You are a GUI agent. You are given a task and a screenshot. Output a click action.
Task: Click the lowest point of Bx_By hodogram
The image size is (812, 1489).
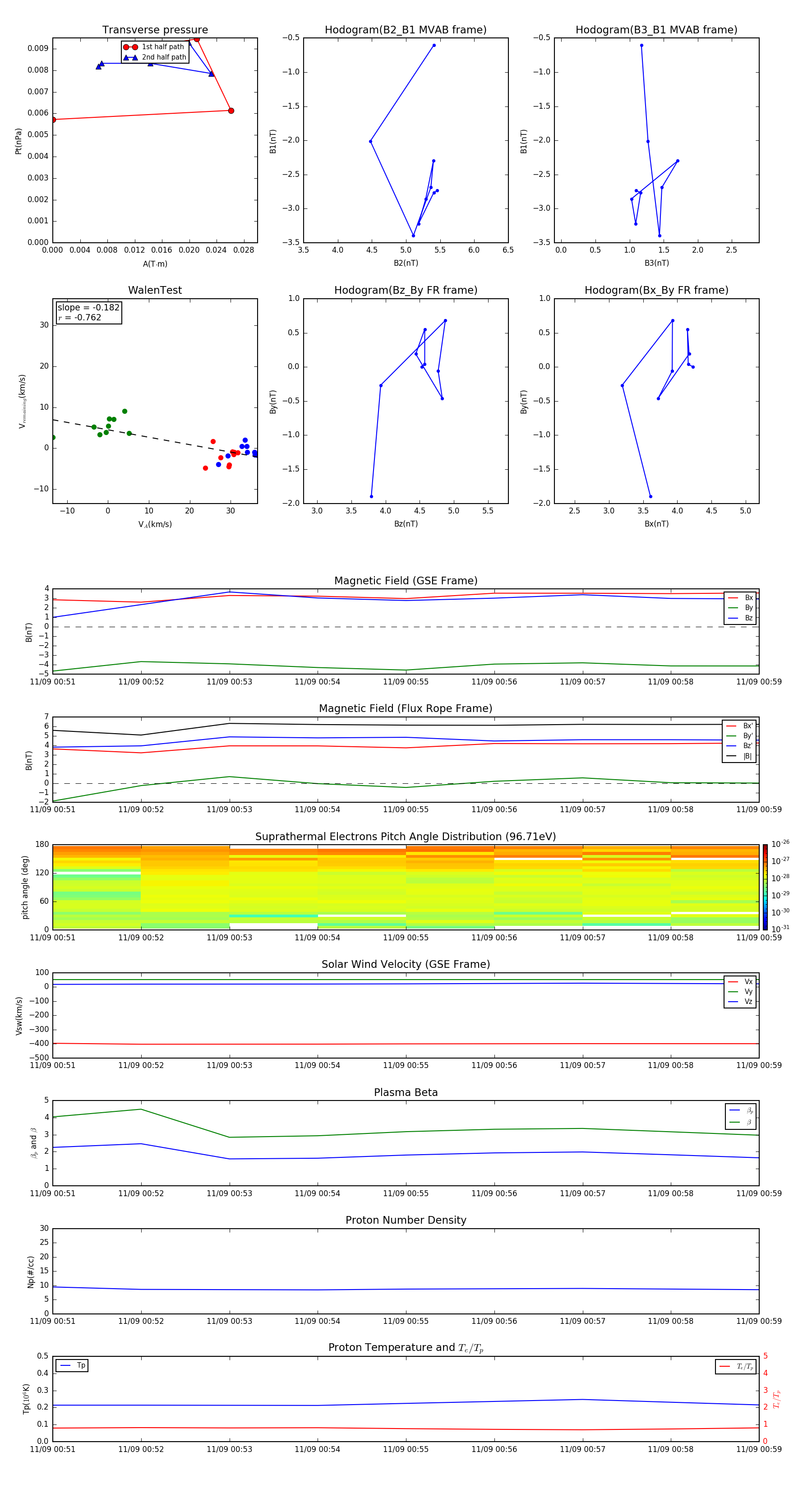click(650, 496)
